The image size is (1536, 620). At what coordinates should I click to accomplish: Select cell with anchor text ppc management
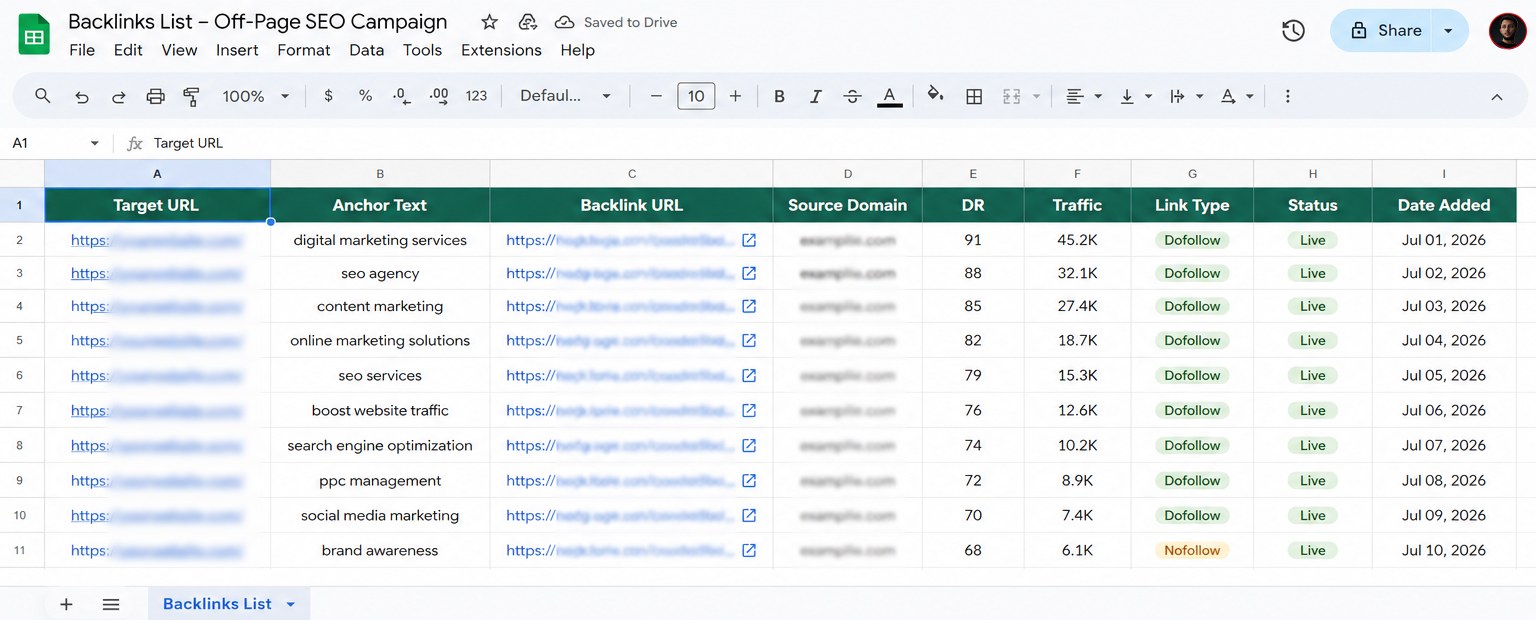point(380,481)
